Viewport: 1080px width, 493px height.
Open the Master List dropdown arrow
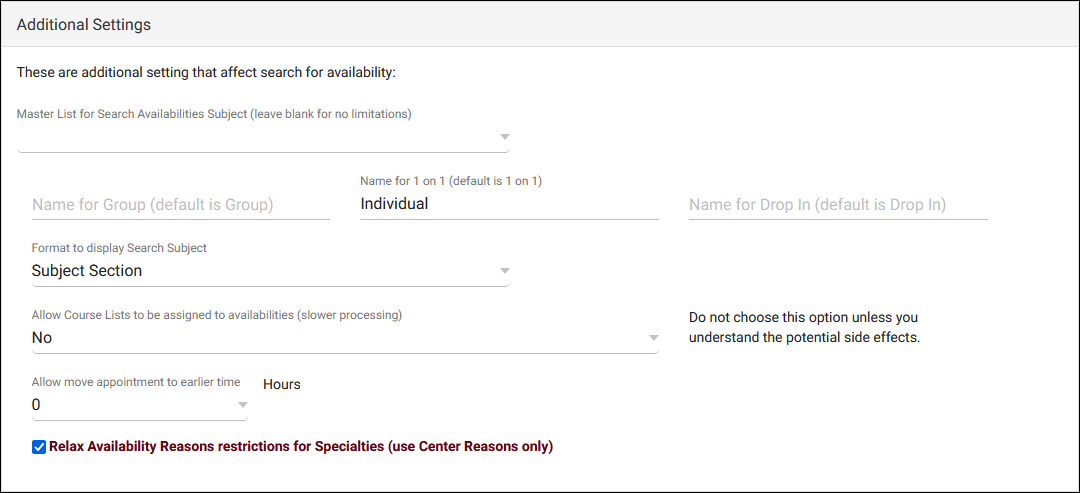[x=504, y=137]
